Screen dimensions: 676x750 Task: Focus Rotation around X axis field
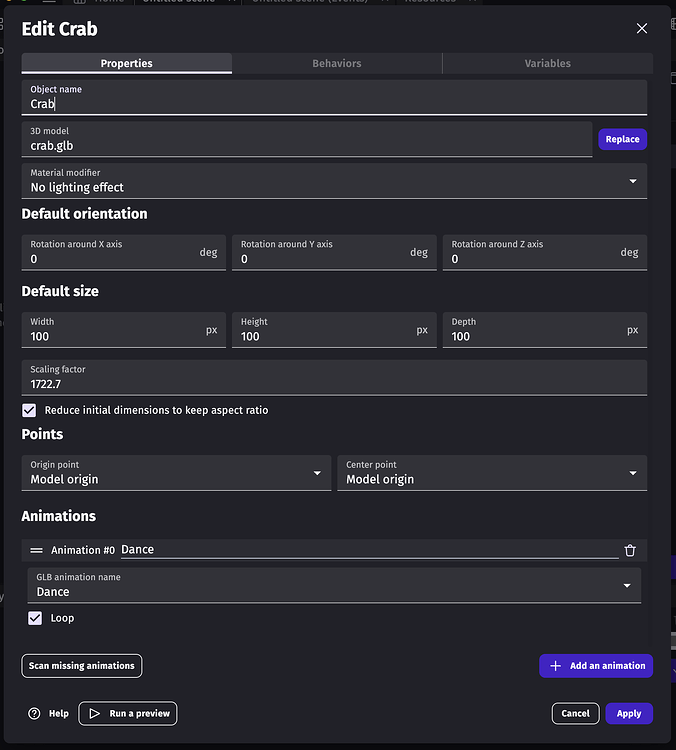(123, 253)
